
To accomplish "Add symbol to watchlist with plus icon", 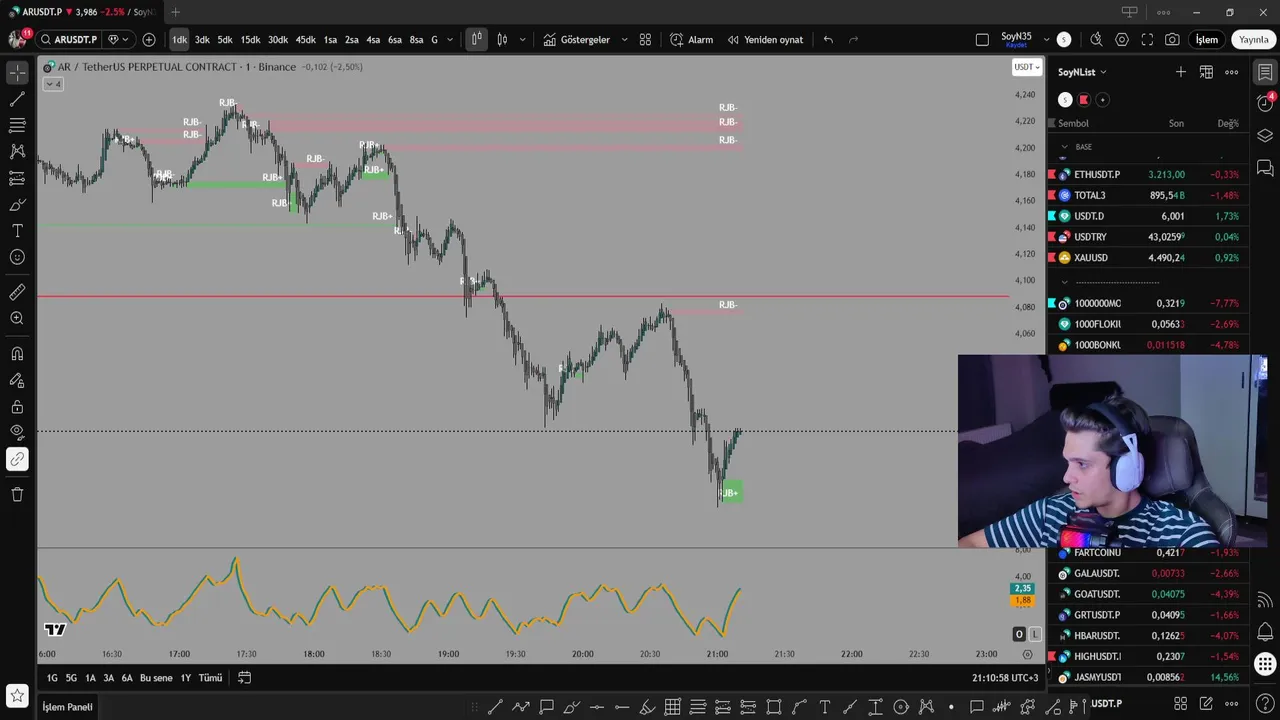I will [x=1181, y=72].
